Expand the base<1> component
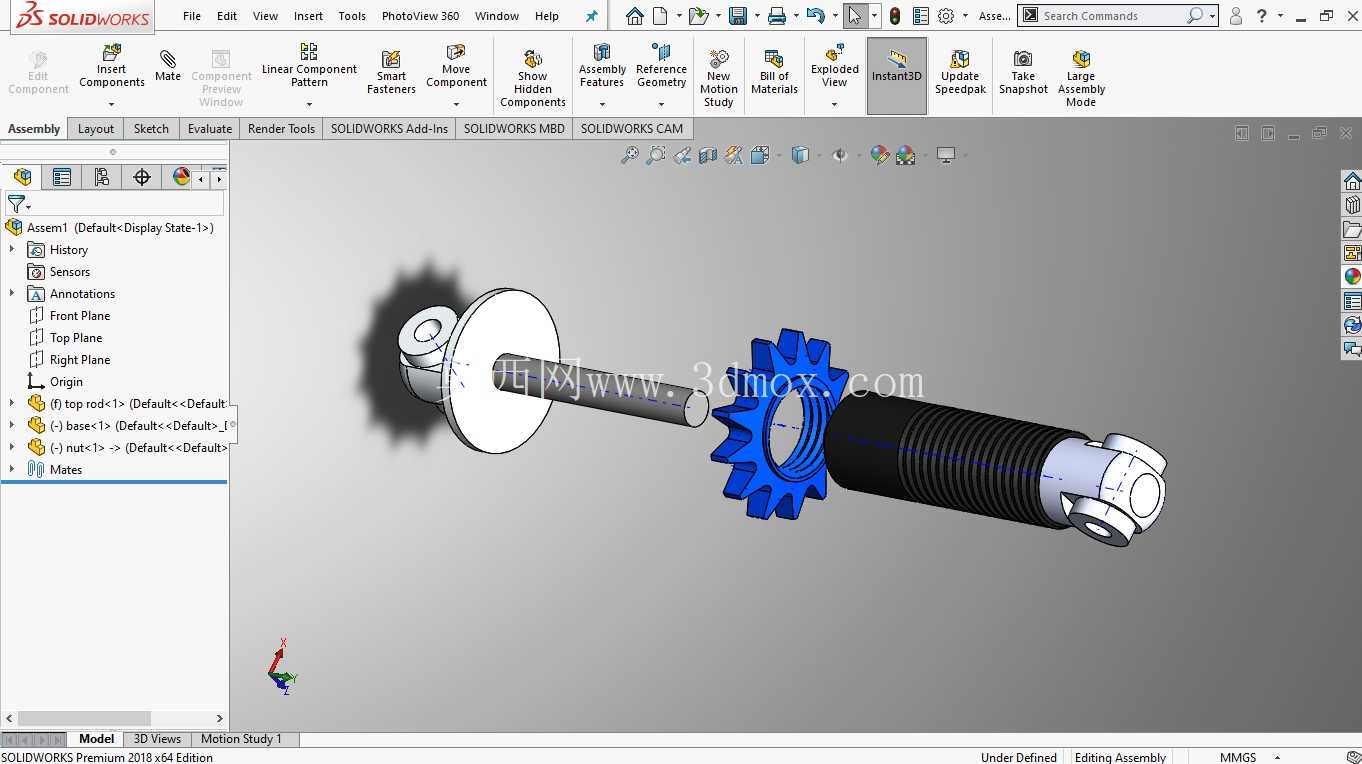The height and width of the screenshot is (764, 1362). tap(12, 426)
